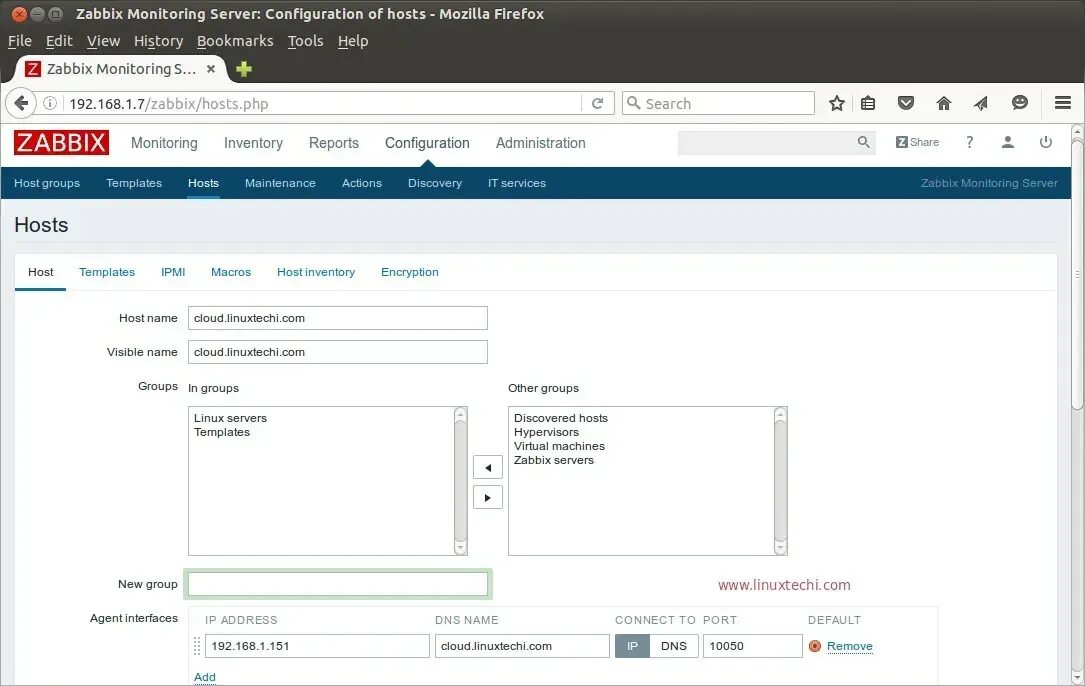Open Administration main menu
This screenshot has width=1085, height=686.
point(540,143)
